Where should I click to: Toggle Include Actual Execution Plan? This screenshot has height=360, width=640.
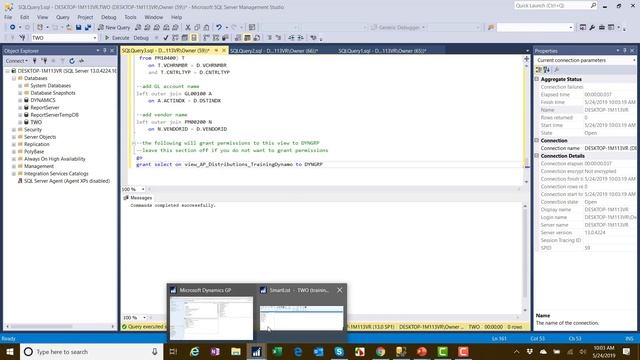pos(206,38)
